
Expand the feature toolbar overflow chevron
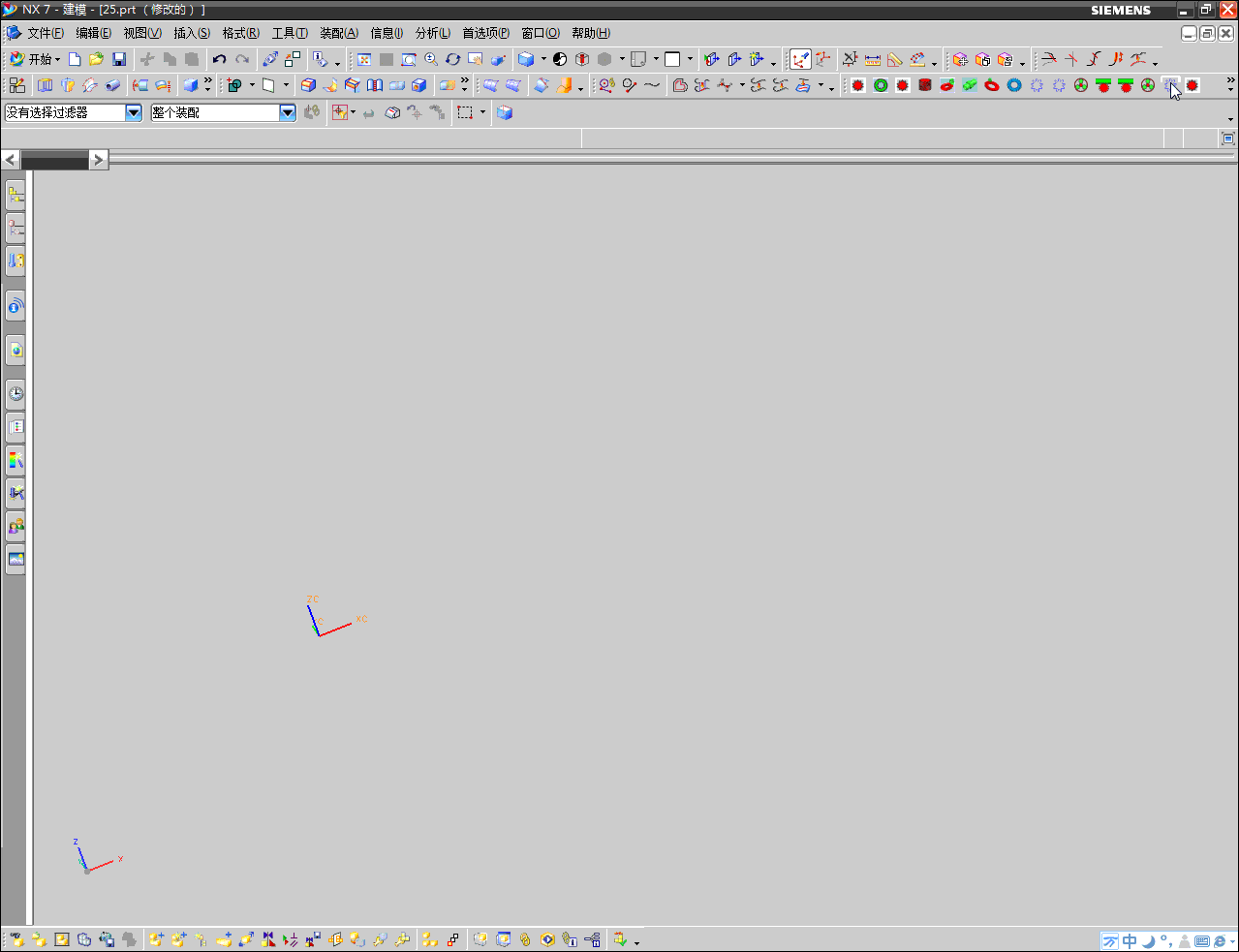(x=207, y=81)
